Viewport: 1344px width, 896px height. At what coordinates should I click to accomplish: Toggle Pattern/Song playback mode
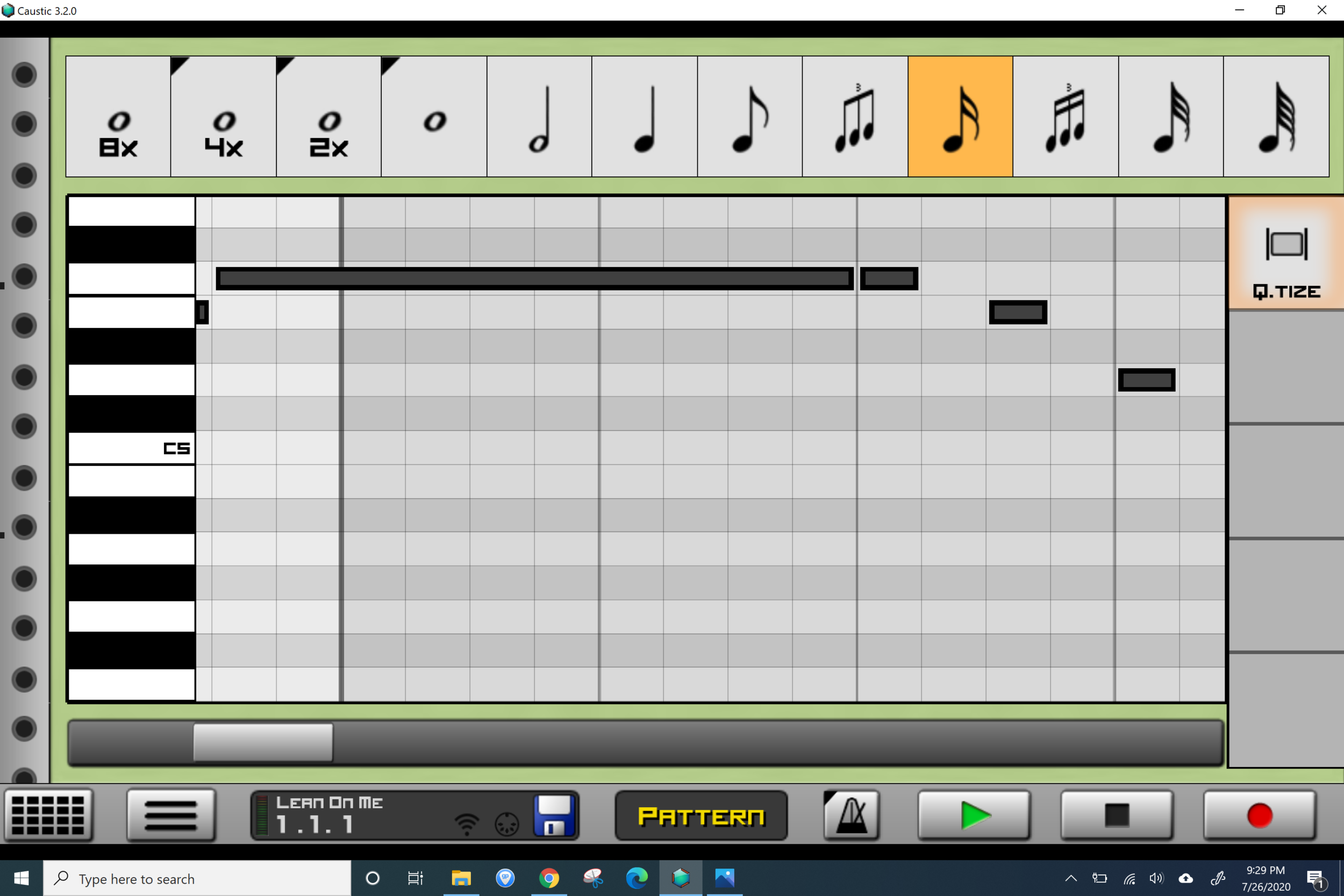click(x=700, y=816)
